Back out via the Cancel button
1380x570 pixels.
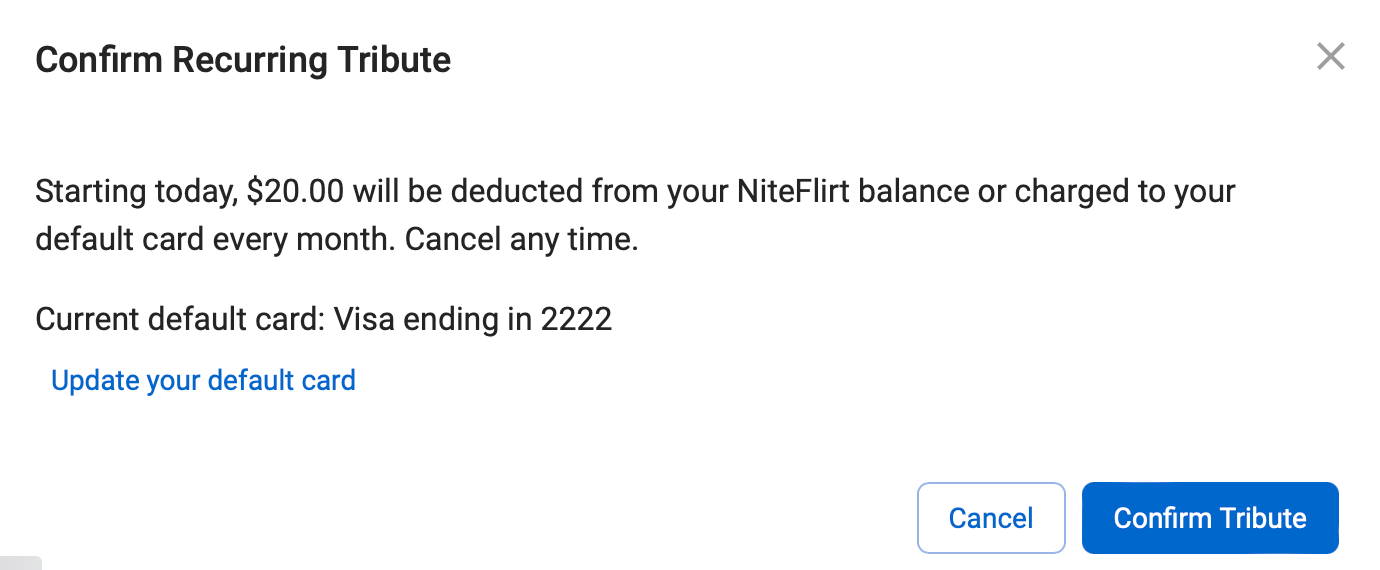coord(991,518)
